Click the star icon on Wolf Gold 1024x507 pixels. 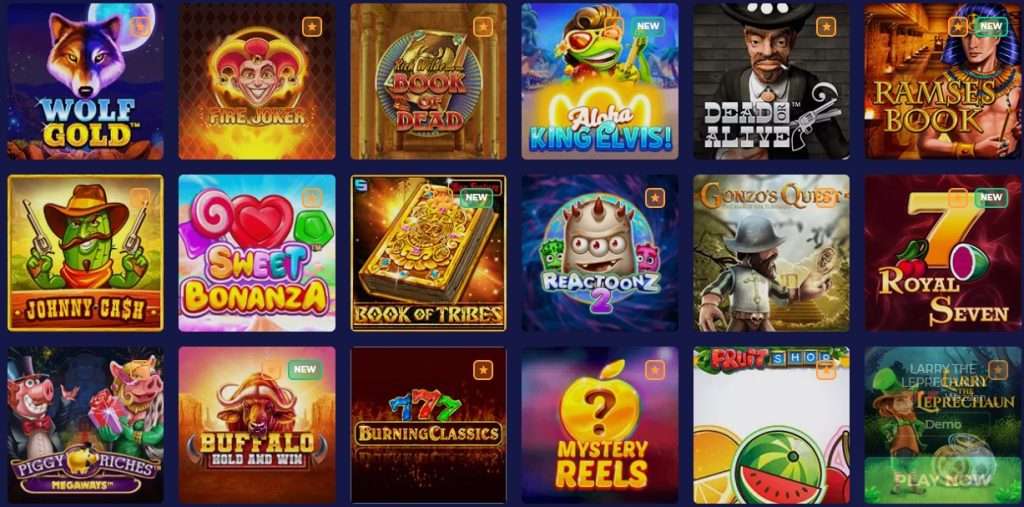140,27
